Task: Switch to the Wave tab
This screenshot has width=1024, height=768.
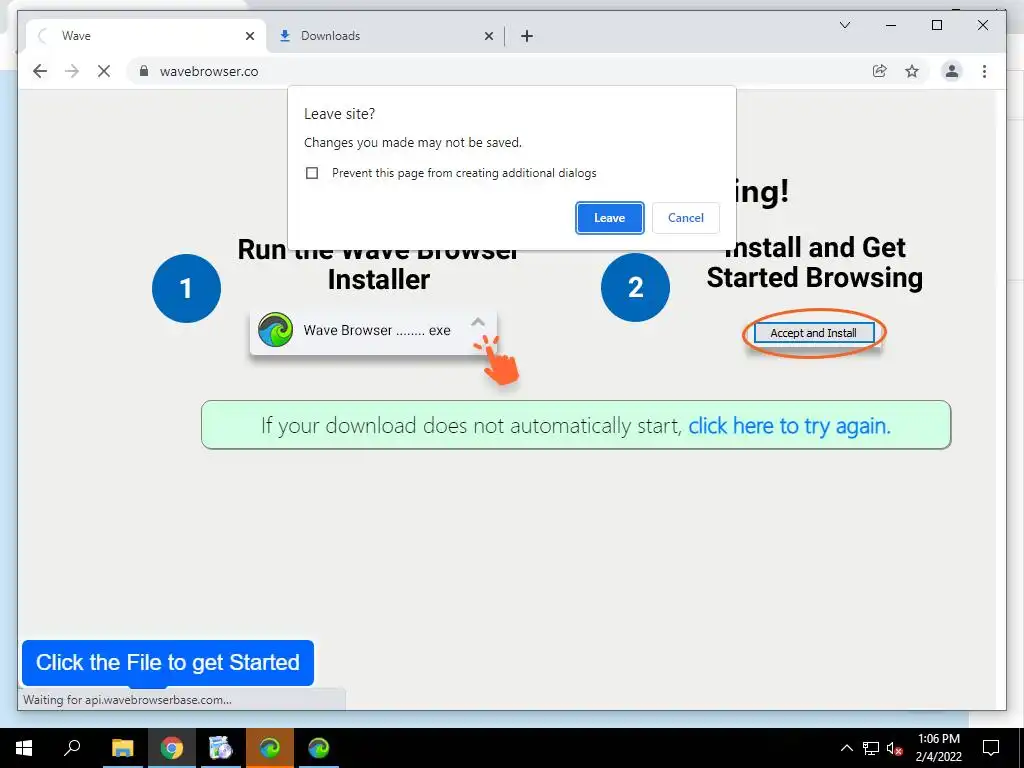Action: click(146, 36)
